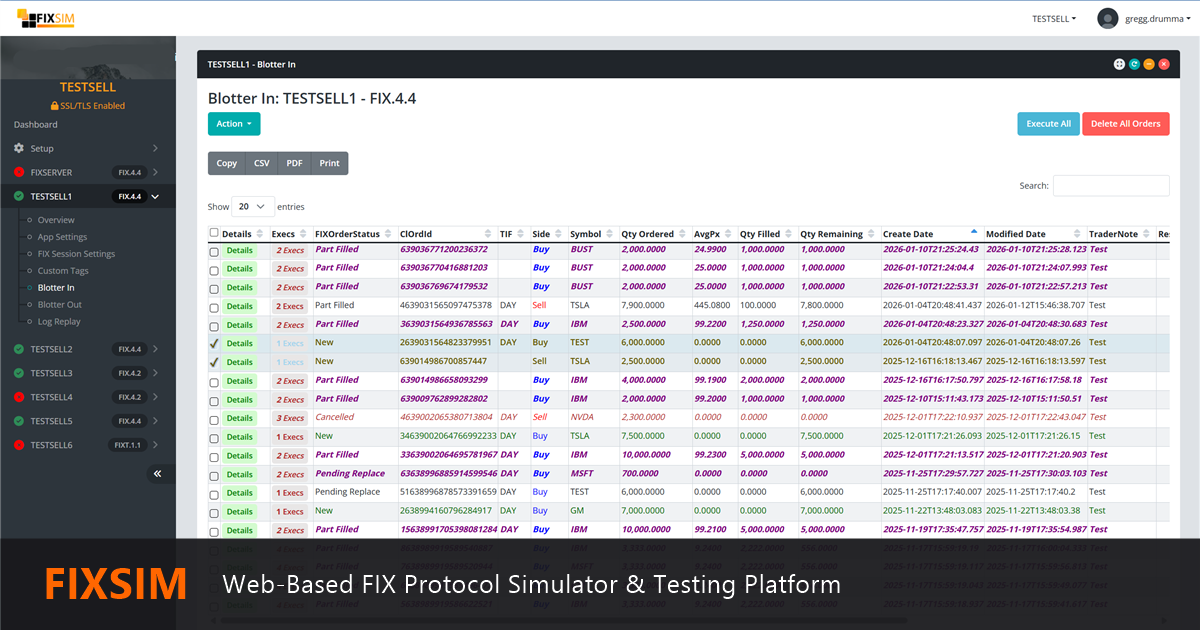The image size is (1200, 630).
Task: Open the Action dropdown button
Action: pyautogui.click(x=234, y=124)
